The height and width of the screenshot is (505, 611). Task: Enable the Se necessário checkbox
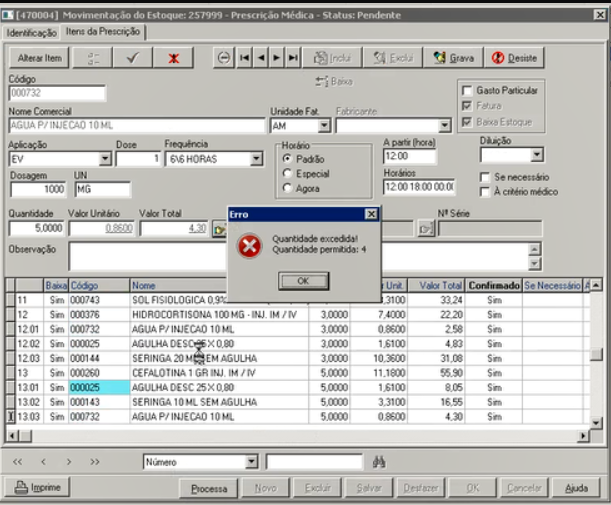point(485,177)
